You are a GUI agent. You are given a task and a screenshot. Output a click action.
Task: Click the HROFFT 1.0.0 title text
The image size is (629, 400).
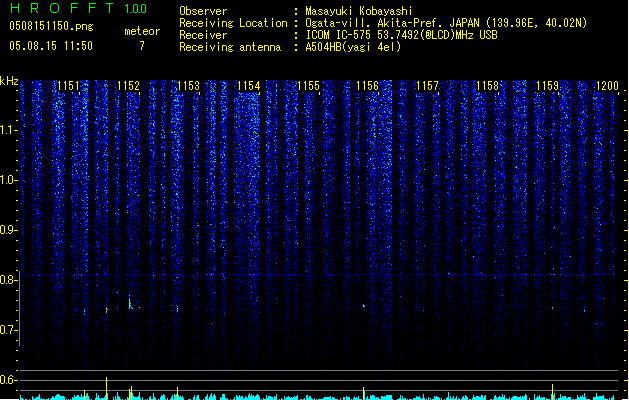coord(79,8)
